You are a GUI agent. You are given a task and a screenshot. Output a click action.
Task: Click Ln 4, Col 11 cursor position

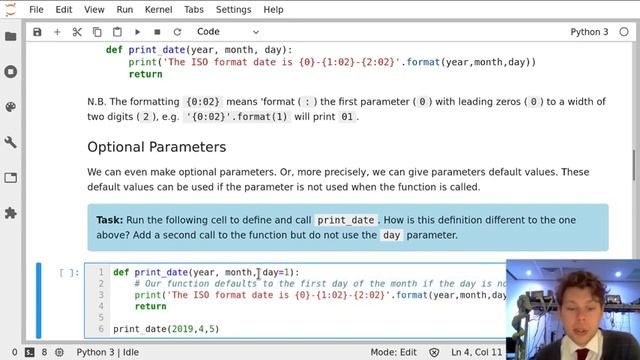[x=476, y=352]
